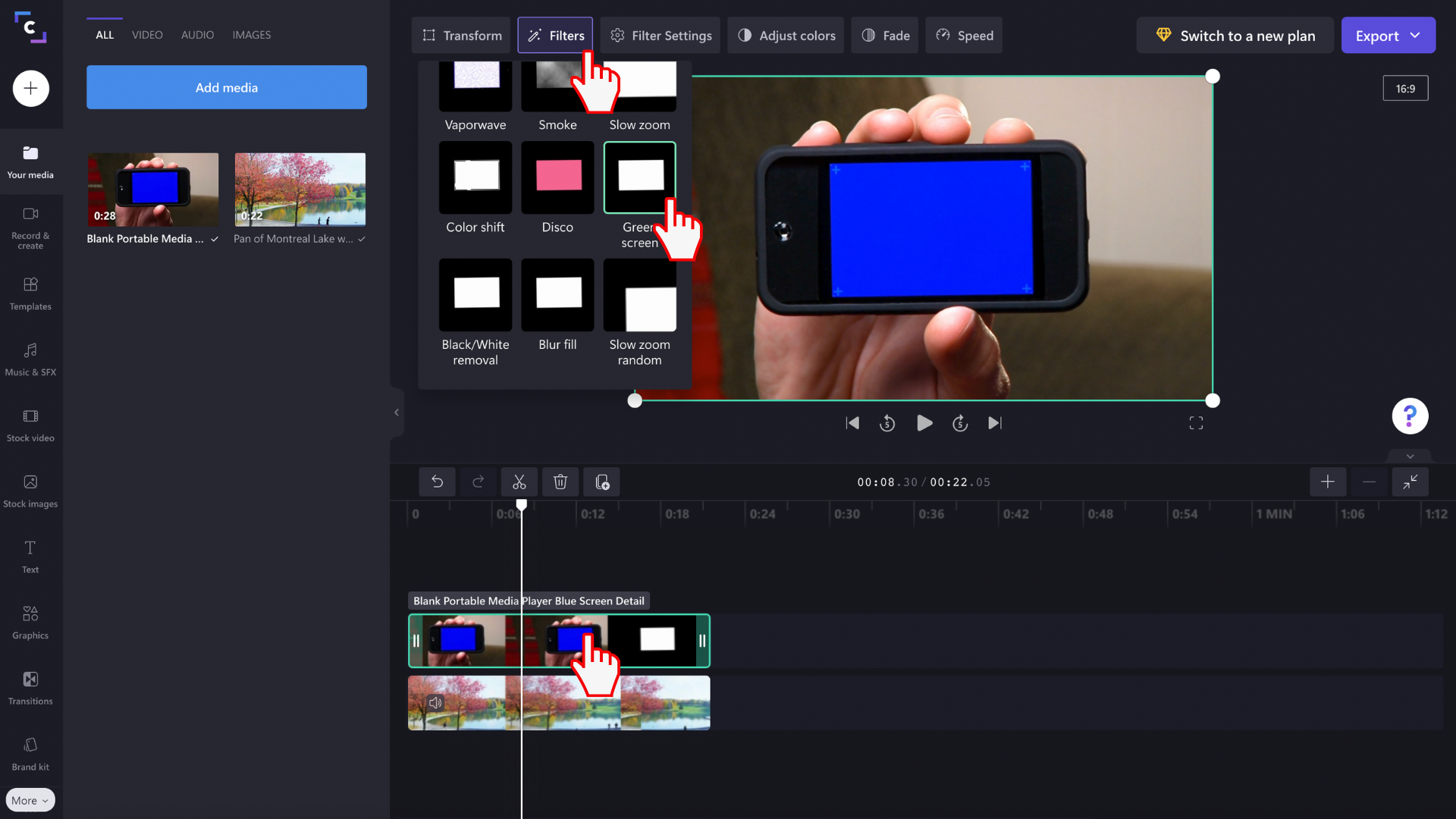Expand the More menu in the sidebar
Image resolution: width=1456 pixels, height=819 pixels.
[x=30, y=799]
